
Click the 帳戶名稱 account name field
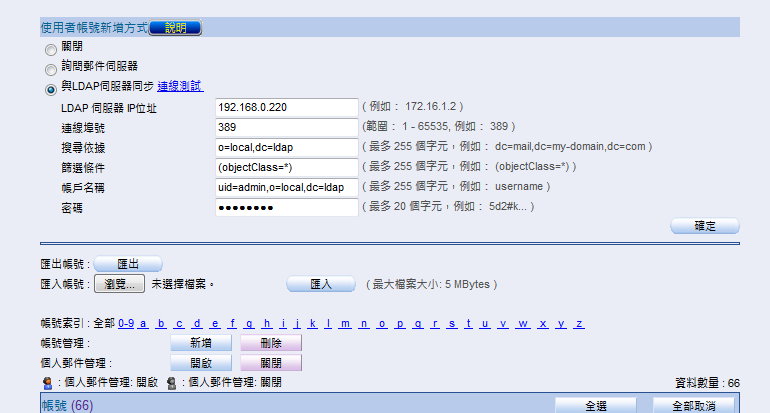[286, 187]
